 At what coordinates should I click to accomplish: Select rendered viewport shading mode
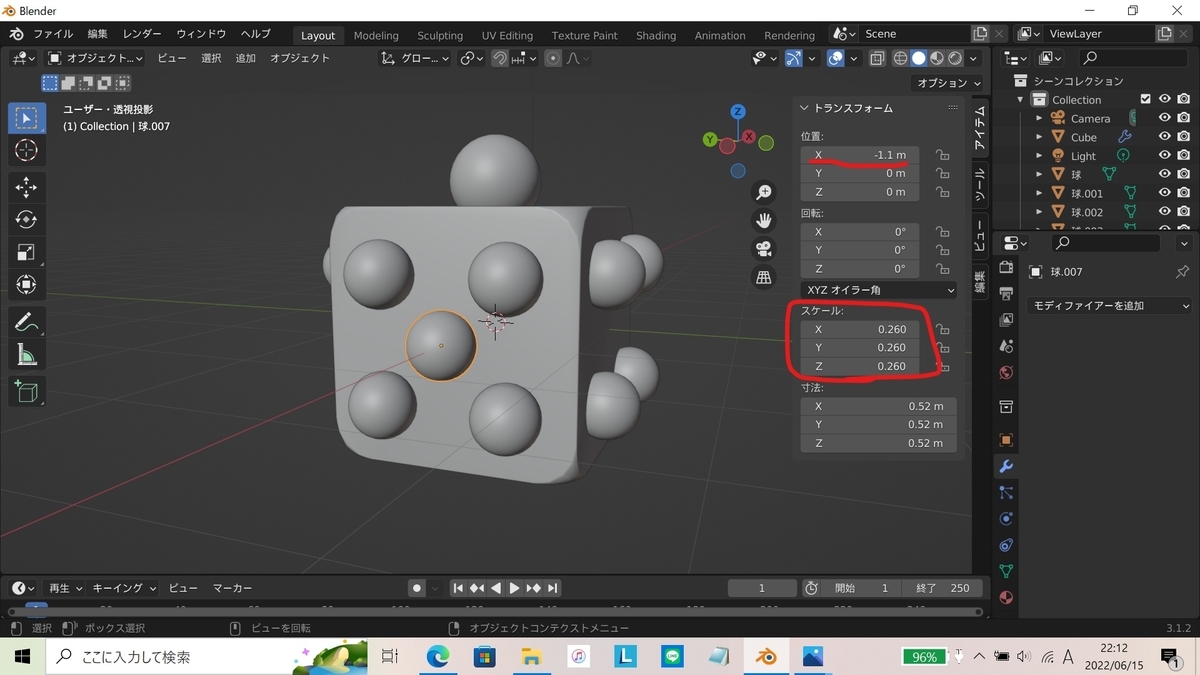(955, 58)
